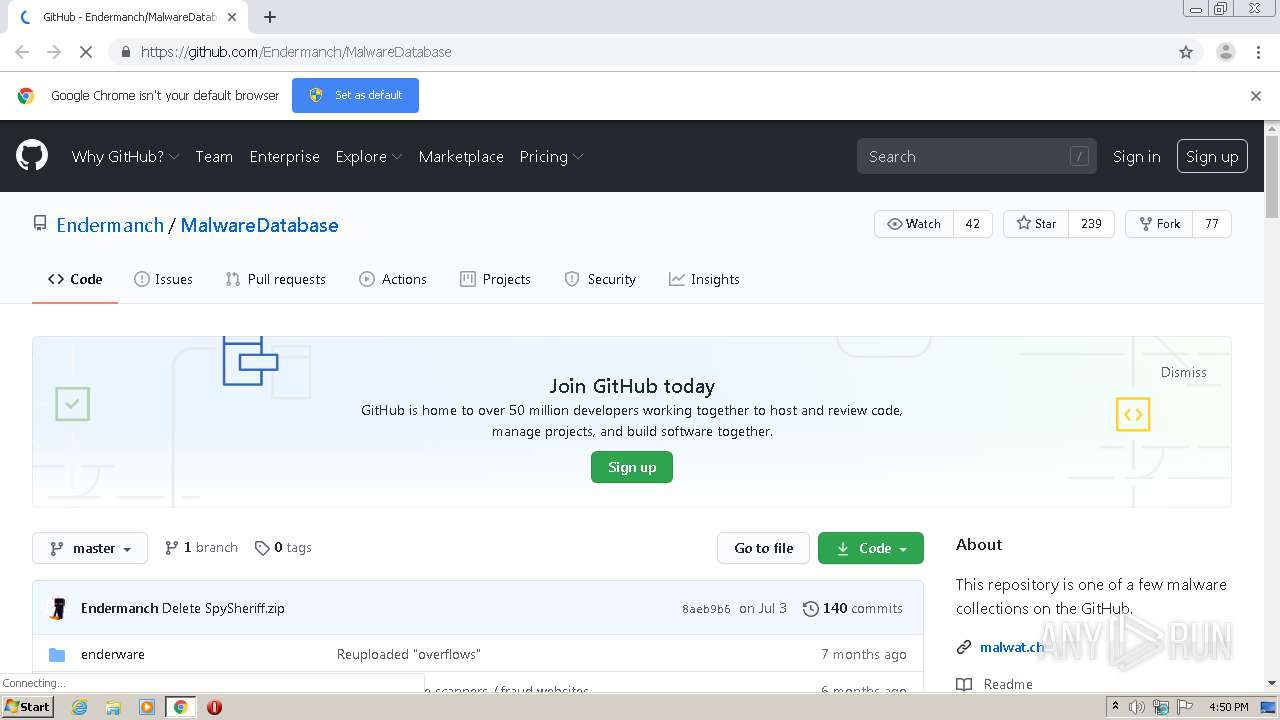The image size is (1280, 720).
Task: Expand the Pricing menu
Action: [551, 157]
